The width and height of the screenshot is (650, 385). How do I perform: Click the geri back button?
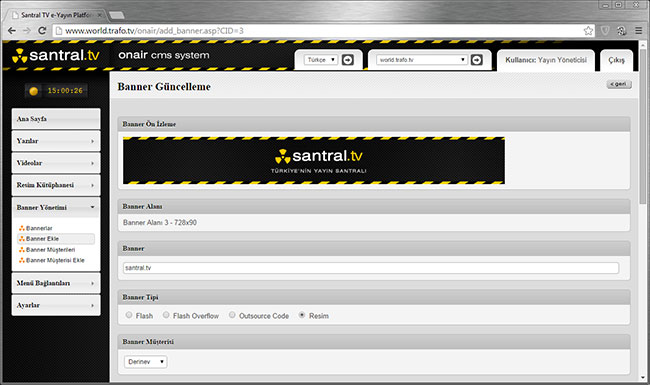pyautogui.click(x=619, y=84)
